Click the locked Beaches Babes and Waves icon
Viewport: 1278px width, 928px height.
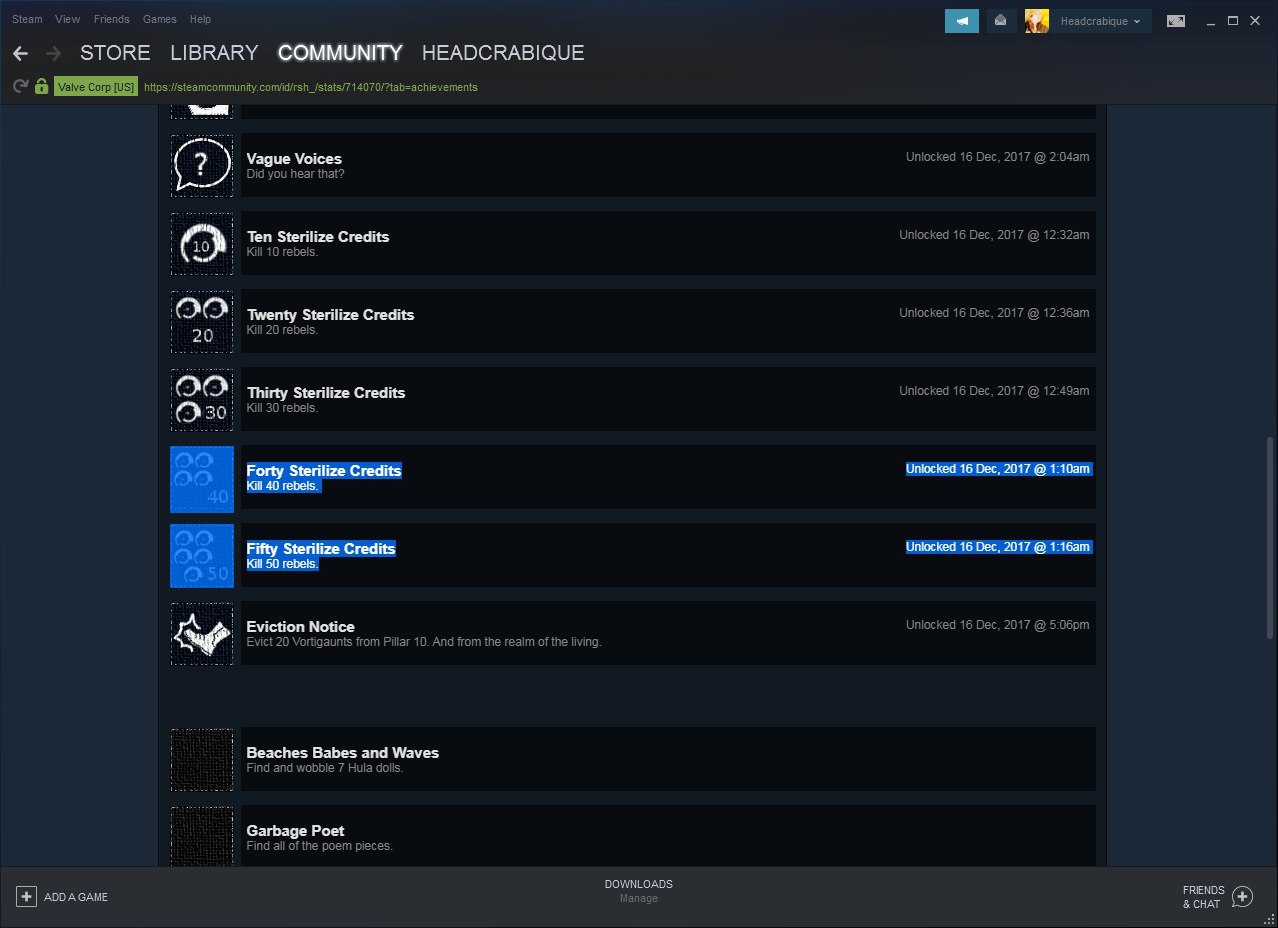202,759
